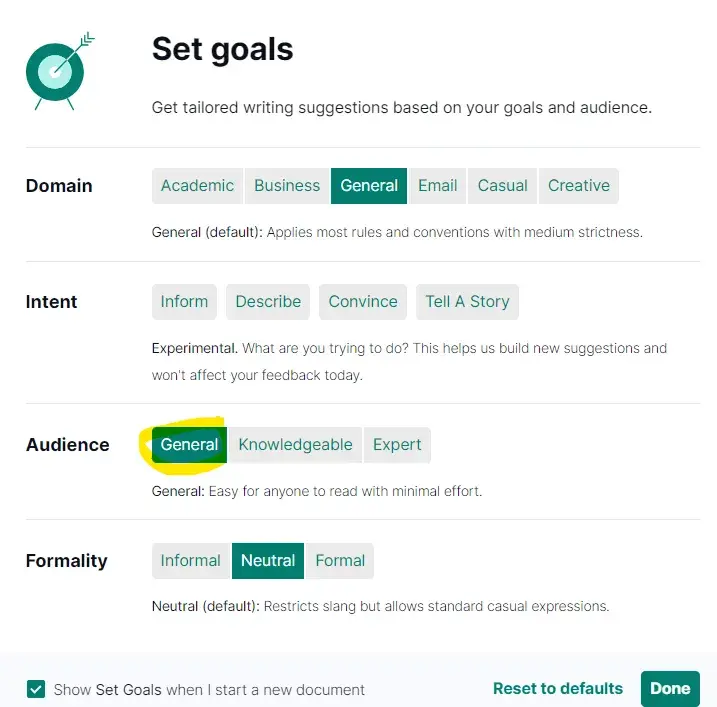Select General domain option
Screen dimensions: 717x707
tap(369, 186)
